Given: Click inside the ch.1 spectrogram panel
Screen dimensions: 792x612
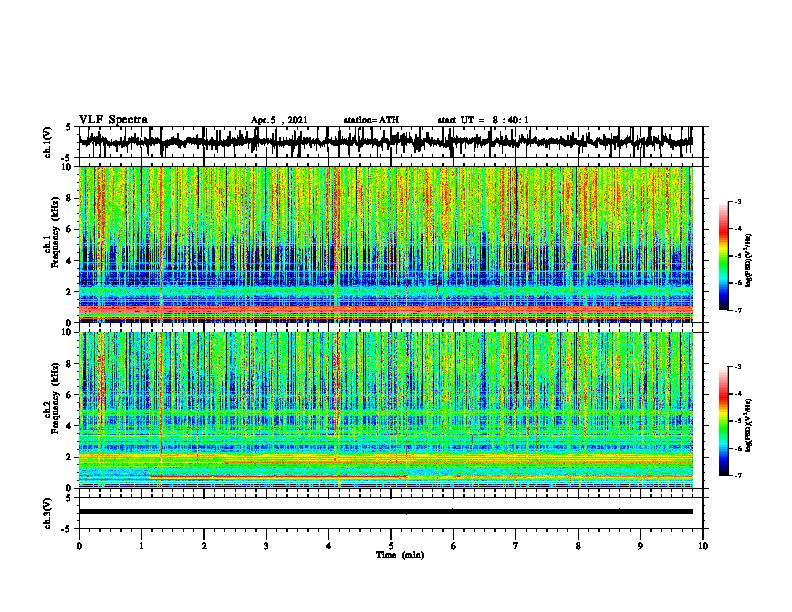Looking at the screenshot, I should tap(386, 244).
